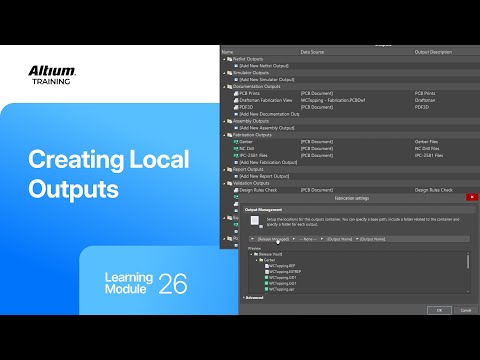Click the MCTopping.GD1 file icon

pyautogui.click(x=267, y=277)
